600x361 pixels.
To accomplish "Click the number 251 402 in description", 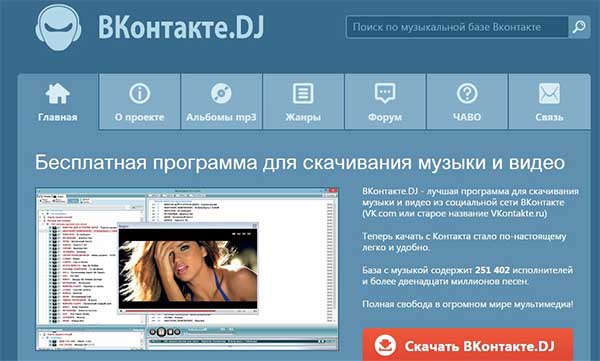I will click(492, 270).
